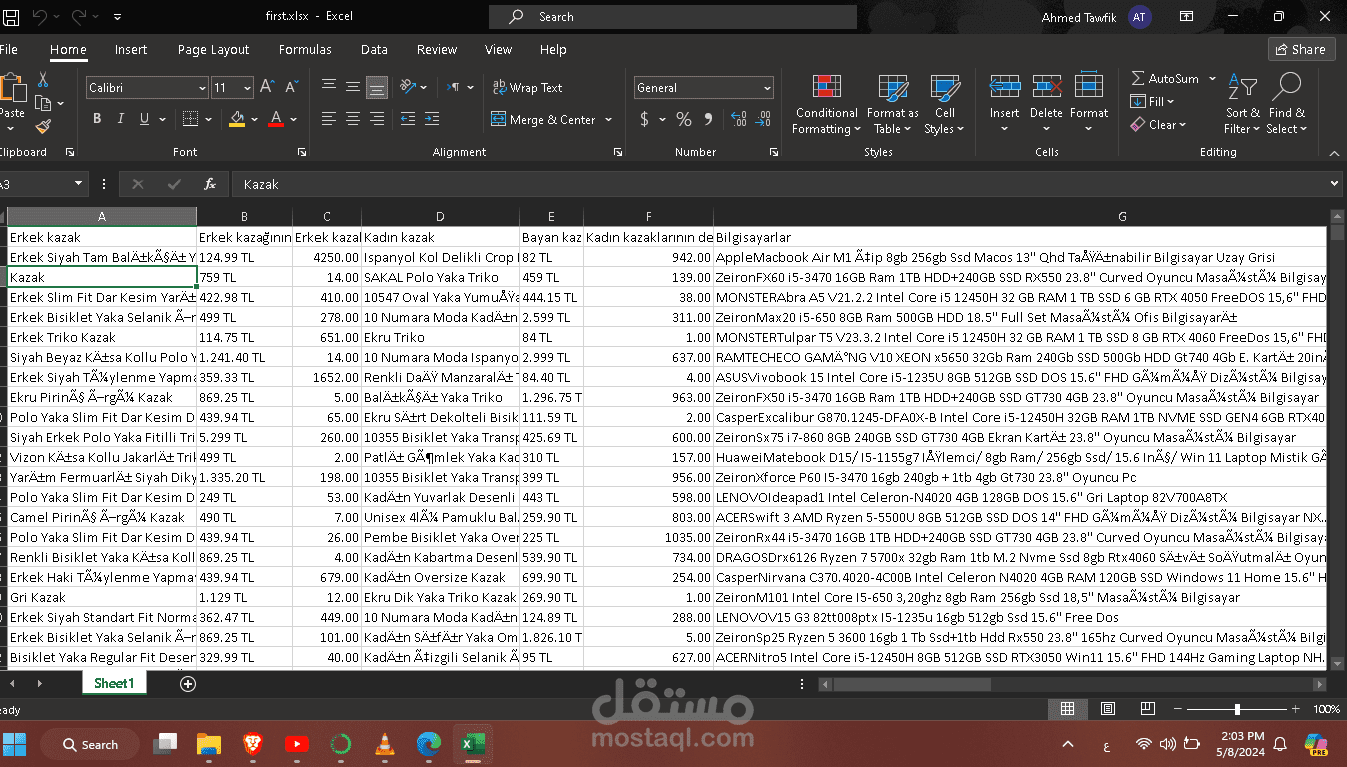Switch to Page Layout tab
Screen dimensions: 1347x767
tap(214, 49)
